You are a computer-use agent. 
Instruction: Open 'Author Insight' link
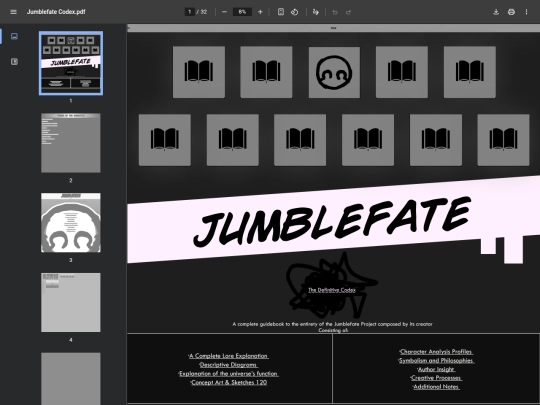(x=436, y=369)
